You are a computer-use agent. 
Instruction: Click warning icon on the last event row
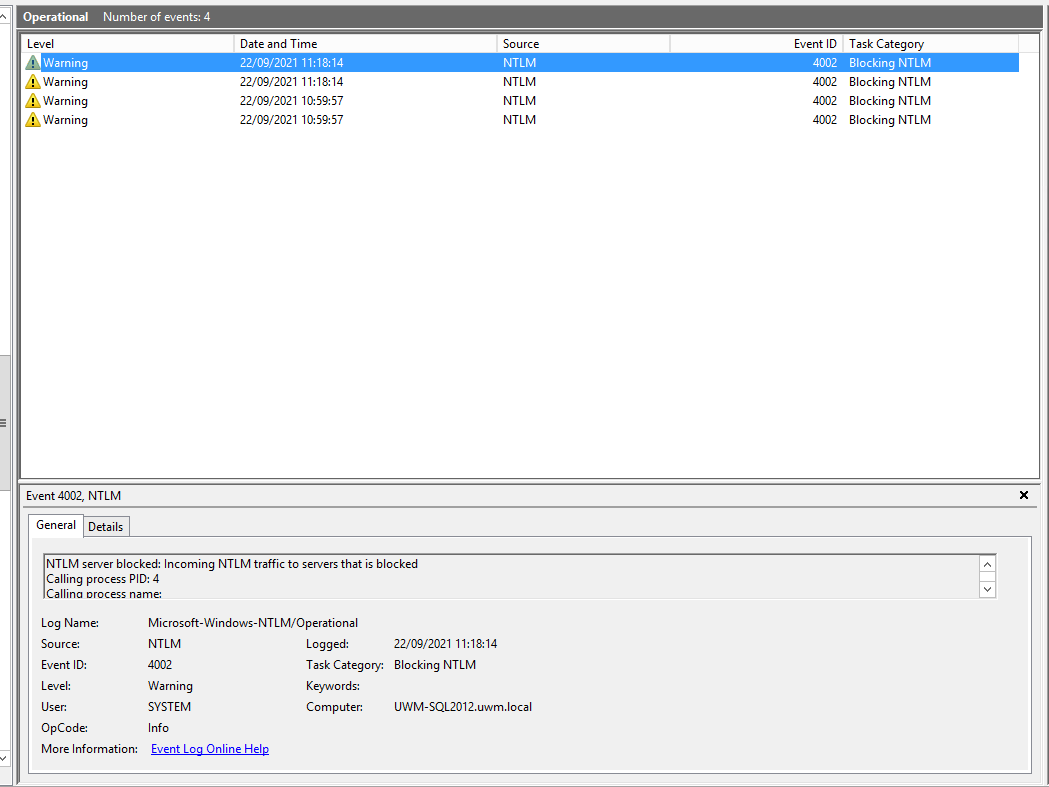(x=33, y=119)
